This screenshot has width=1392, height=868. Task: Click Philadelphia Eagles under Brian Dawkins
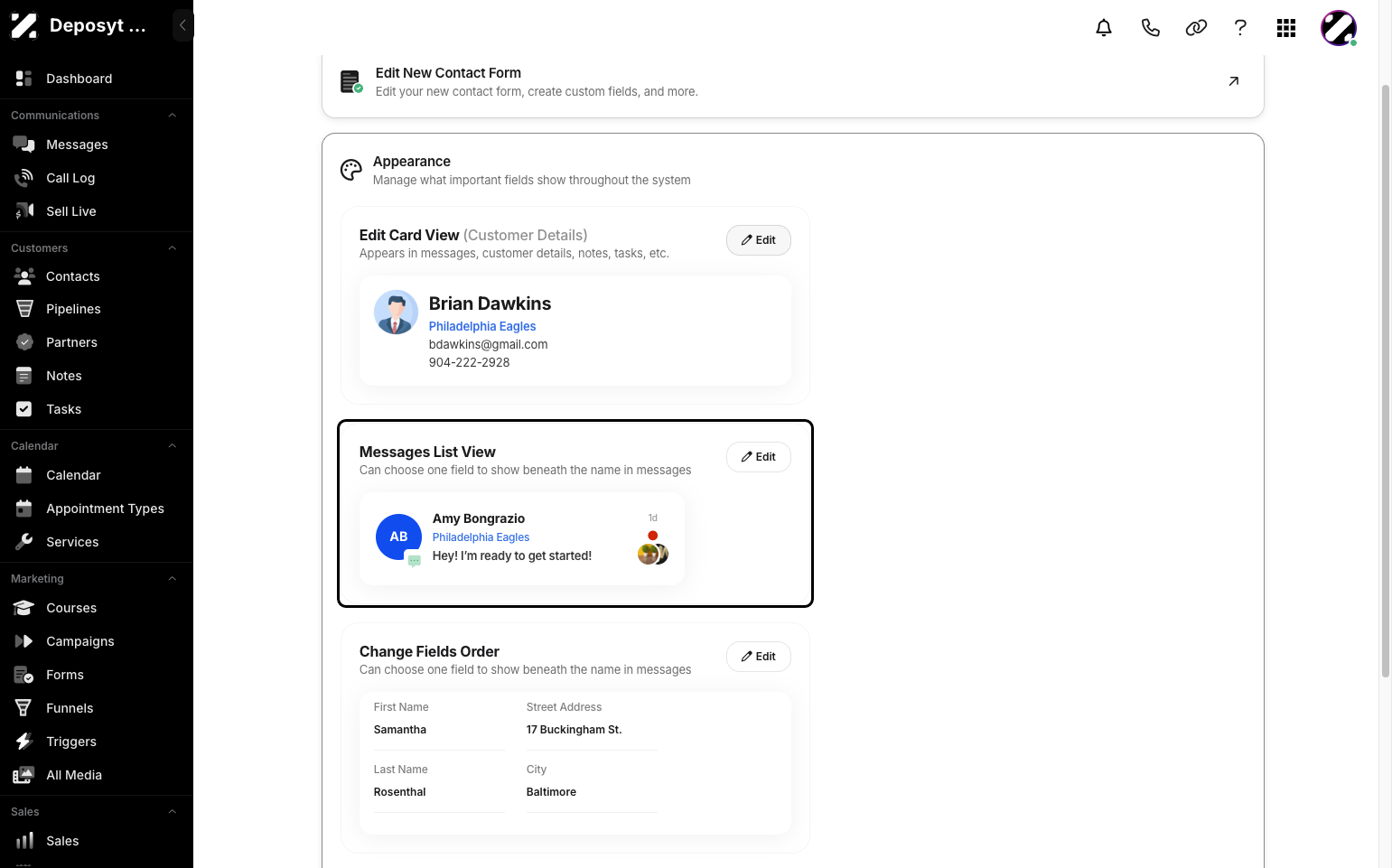(482, 326)
